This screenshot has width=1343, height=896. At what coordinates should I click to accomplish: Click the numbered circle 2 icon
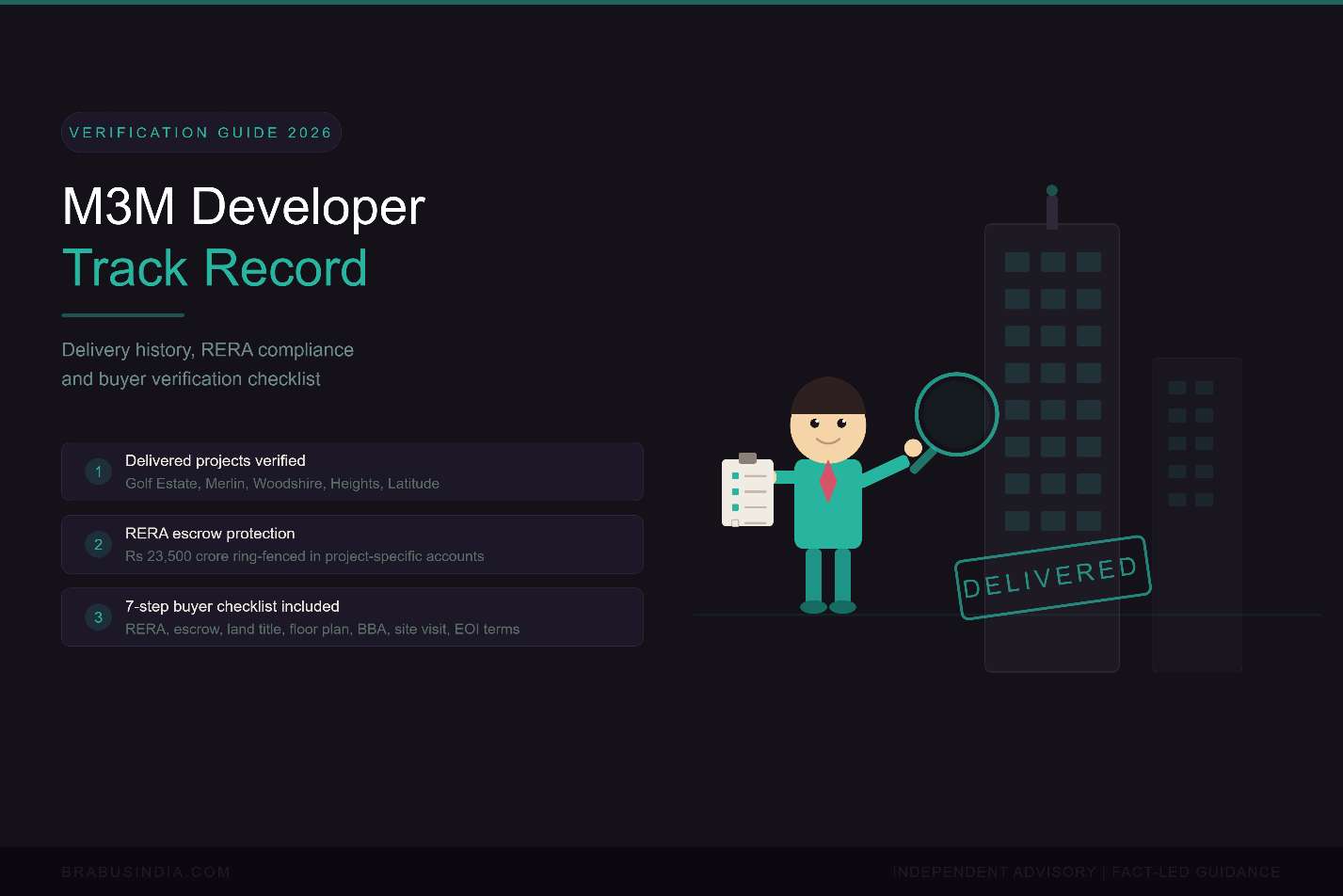[x=98, y=544]
